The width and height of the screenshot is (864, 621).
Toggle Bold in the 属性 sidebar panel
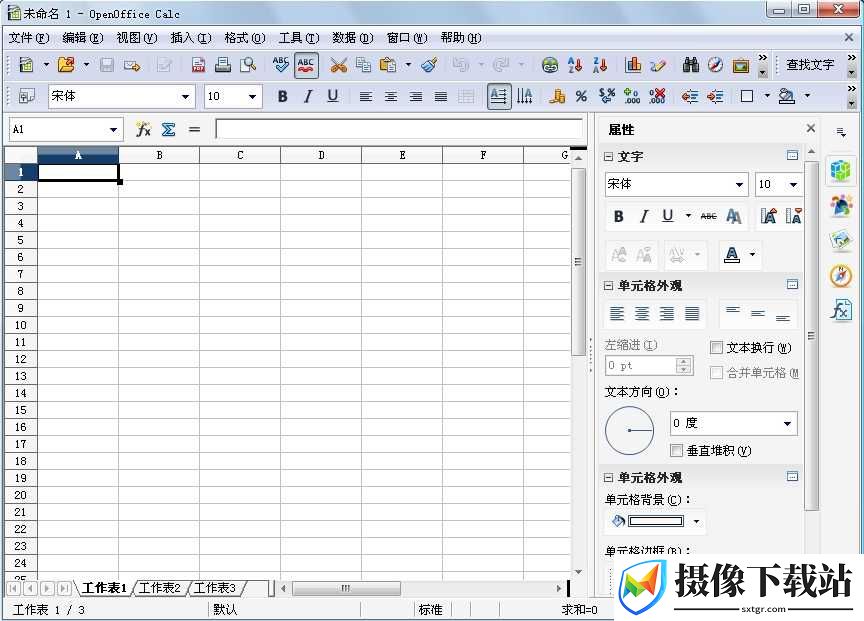click(618, 217)
